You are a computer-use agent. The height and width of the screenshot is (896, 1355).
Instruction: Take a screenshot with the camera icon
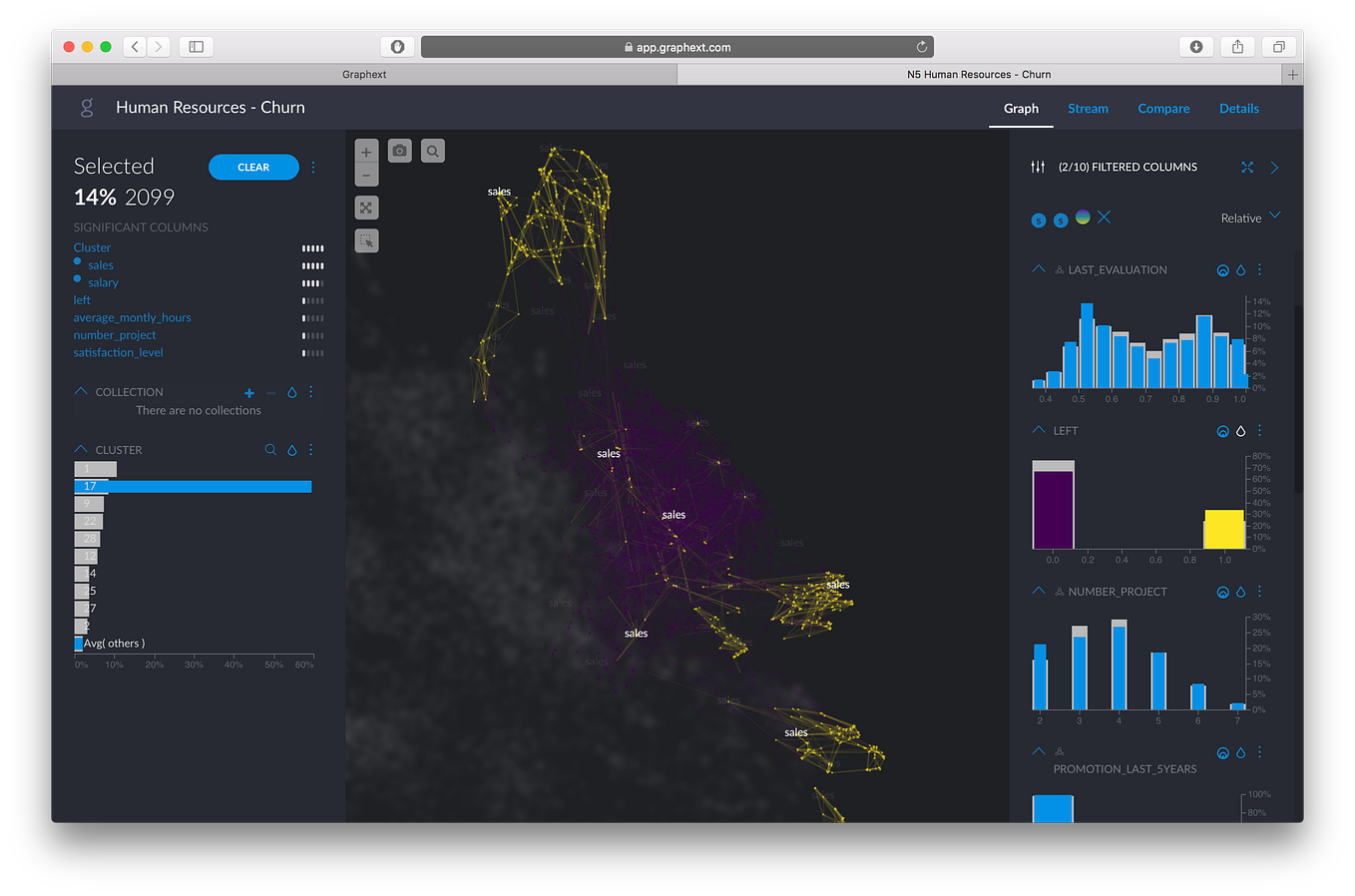[x=399, y=150]
